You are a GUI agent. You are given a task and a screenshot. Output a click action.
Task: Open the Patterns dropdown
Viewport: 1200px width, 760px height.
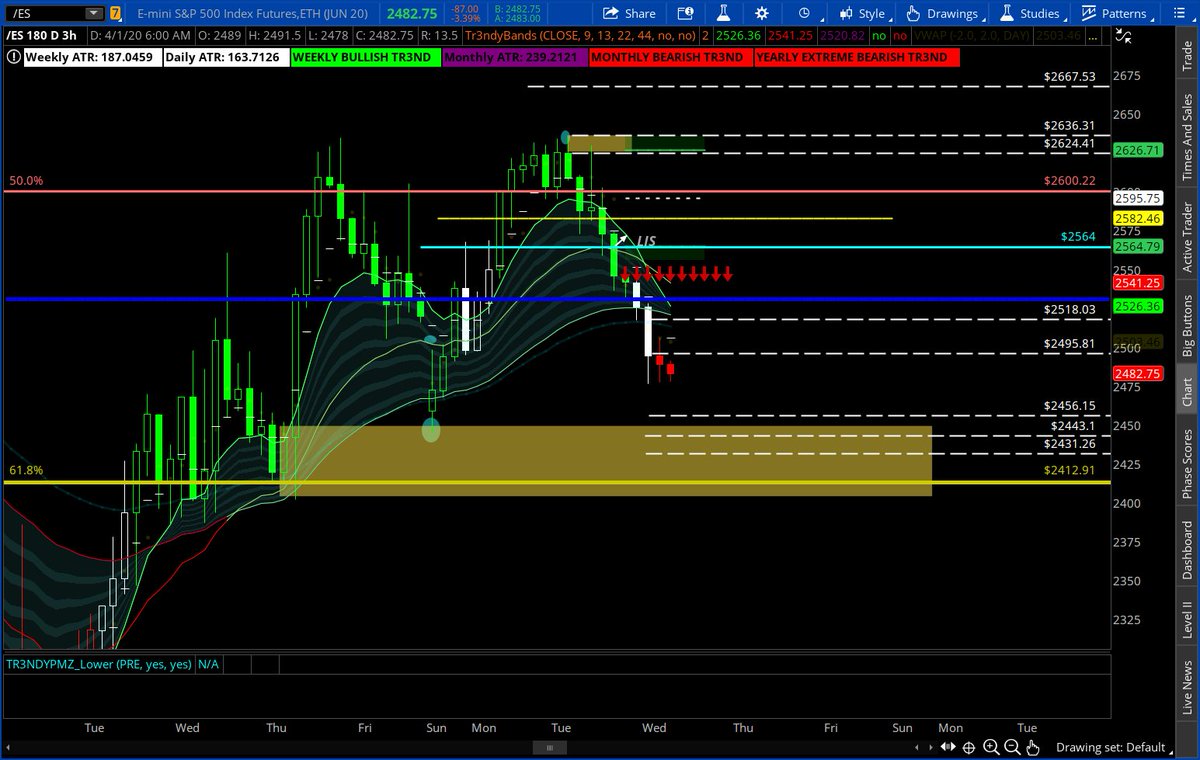(1119, 13)
